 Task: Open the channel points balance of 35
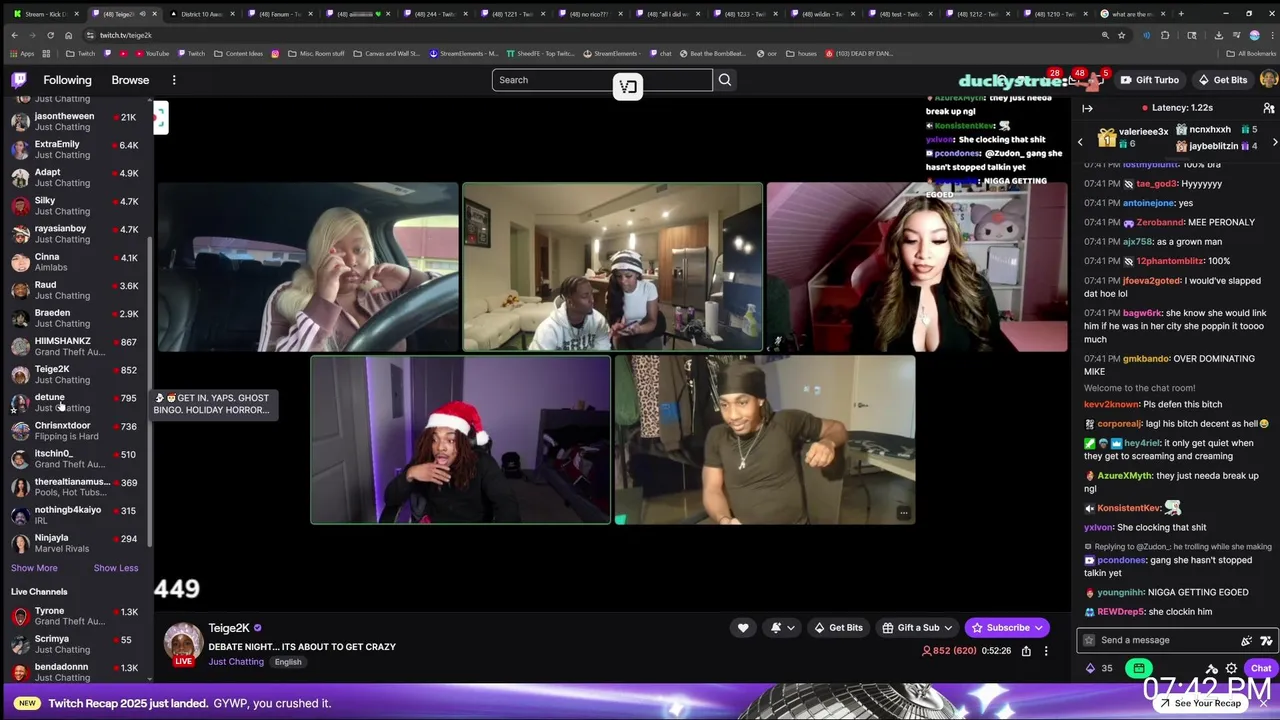(x=1099, y=668)
